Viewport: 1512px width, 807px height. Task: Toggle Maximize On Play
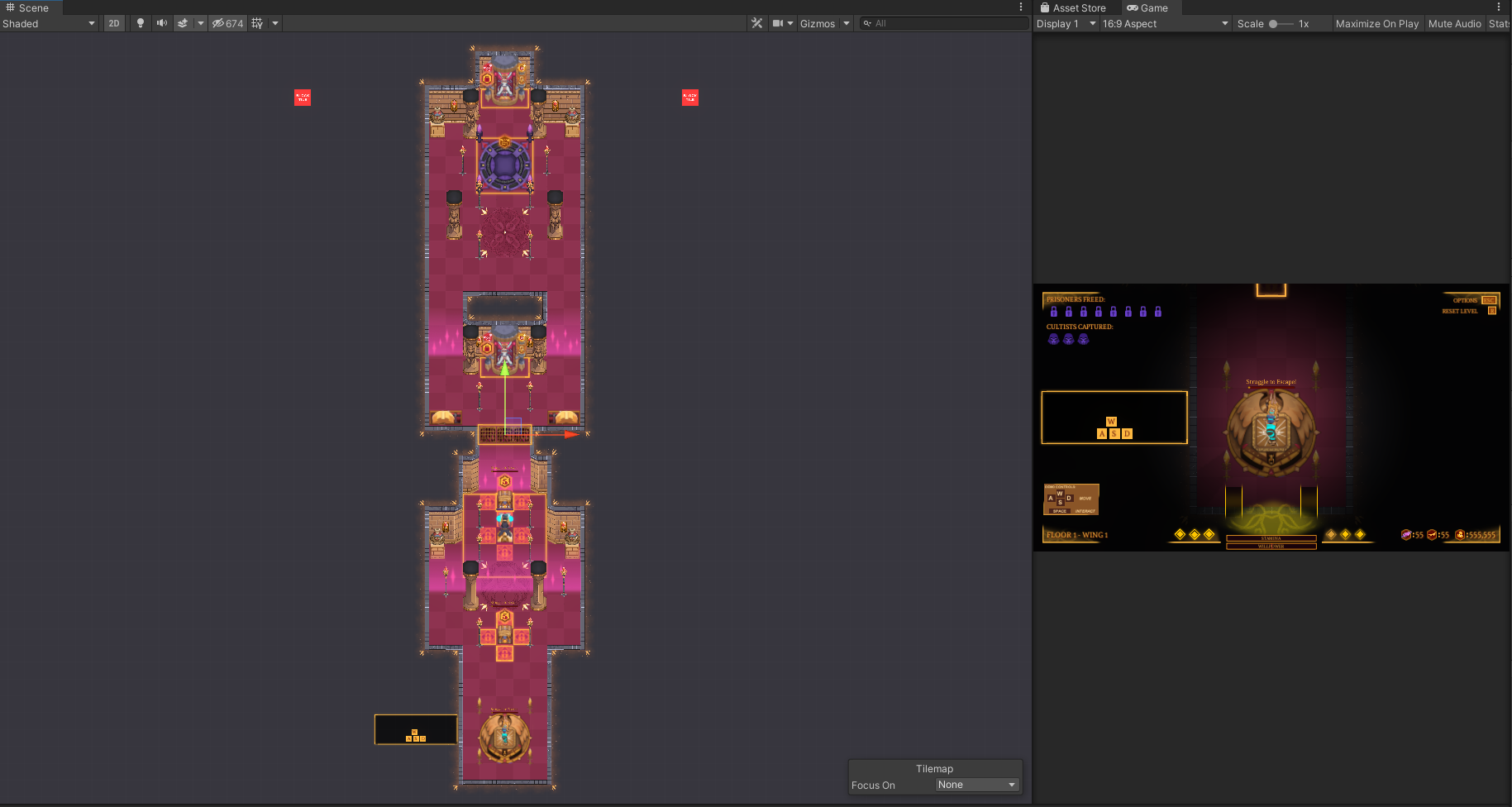pos(1376,23)
